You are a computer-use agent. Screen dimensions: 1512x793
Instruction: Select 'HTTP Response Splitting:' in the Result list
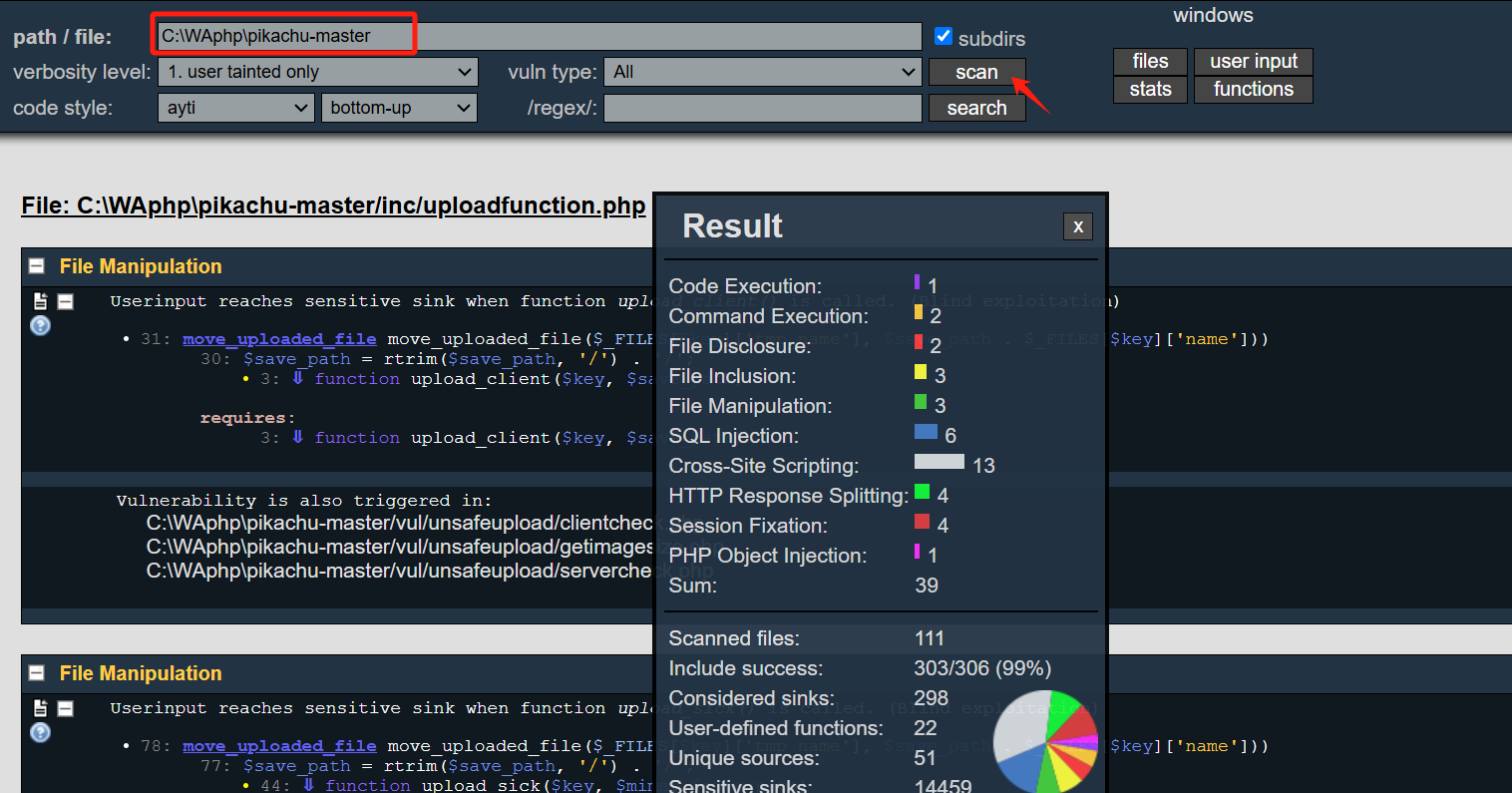[x=789, y=496]
